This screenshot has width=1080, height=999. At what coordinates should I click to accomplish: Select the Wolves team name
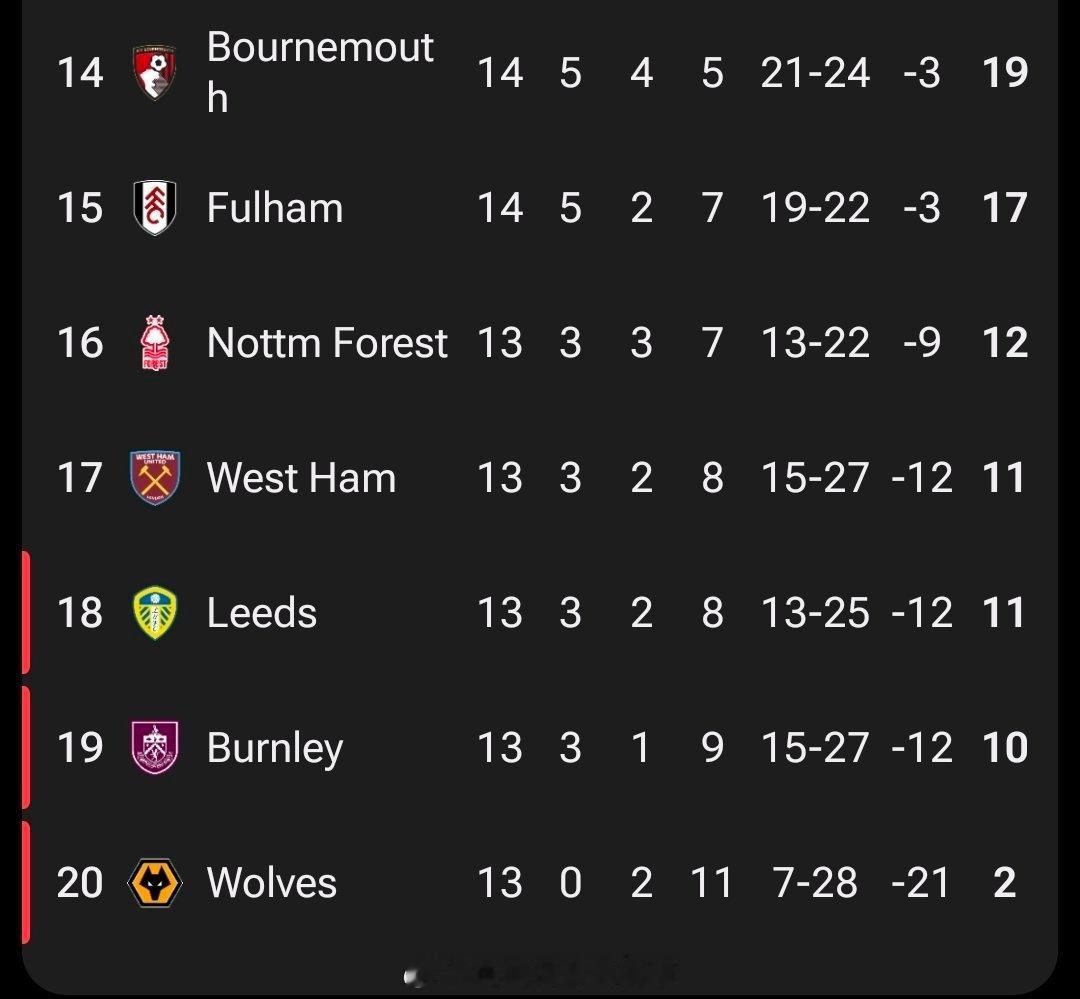pyautogui.click(x=272, y=882)
